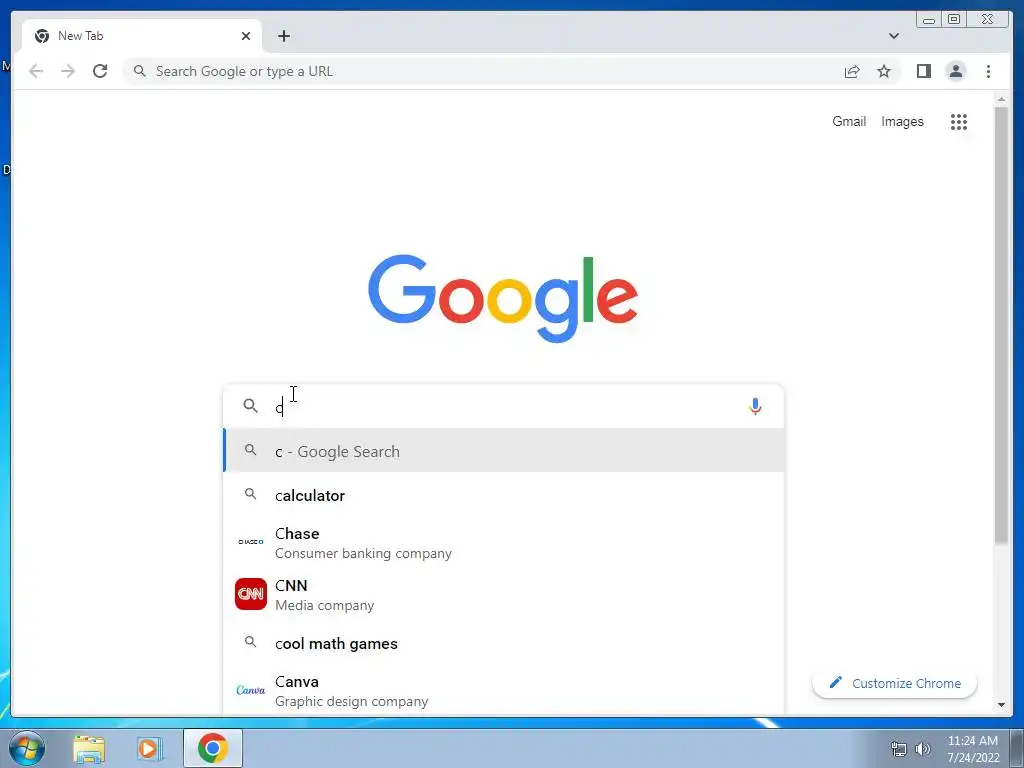The width and height of the screenshot is (1024, 768).
Task: Open the Google apps grid
Action: coord(959,121)
